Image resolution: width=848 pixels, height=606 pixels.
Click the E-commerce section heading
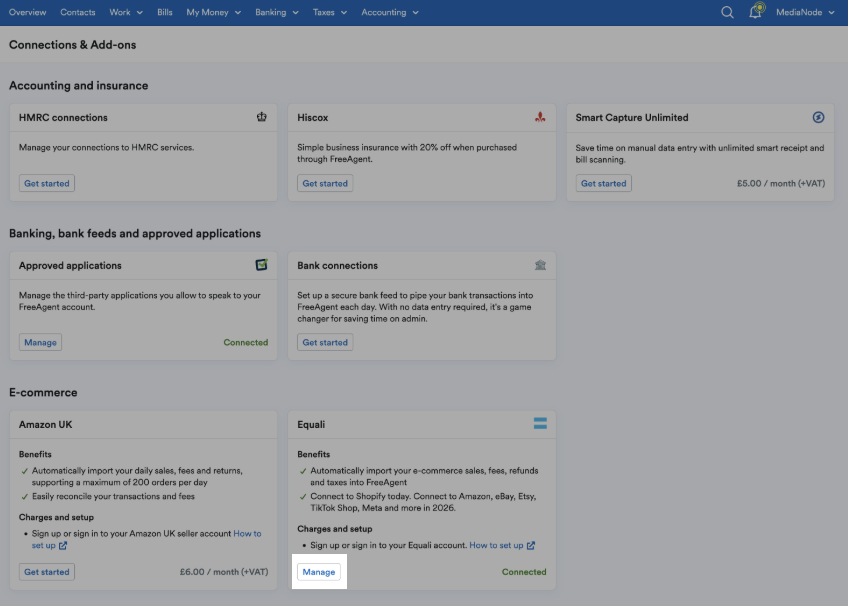(43, 392)
